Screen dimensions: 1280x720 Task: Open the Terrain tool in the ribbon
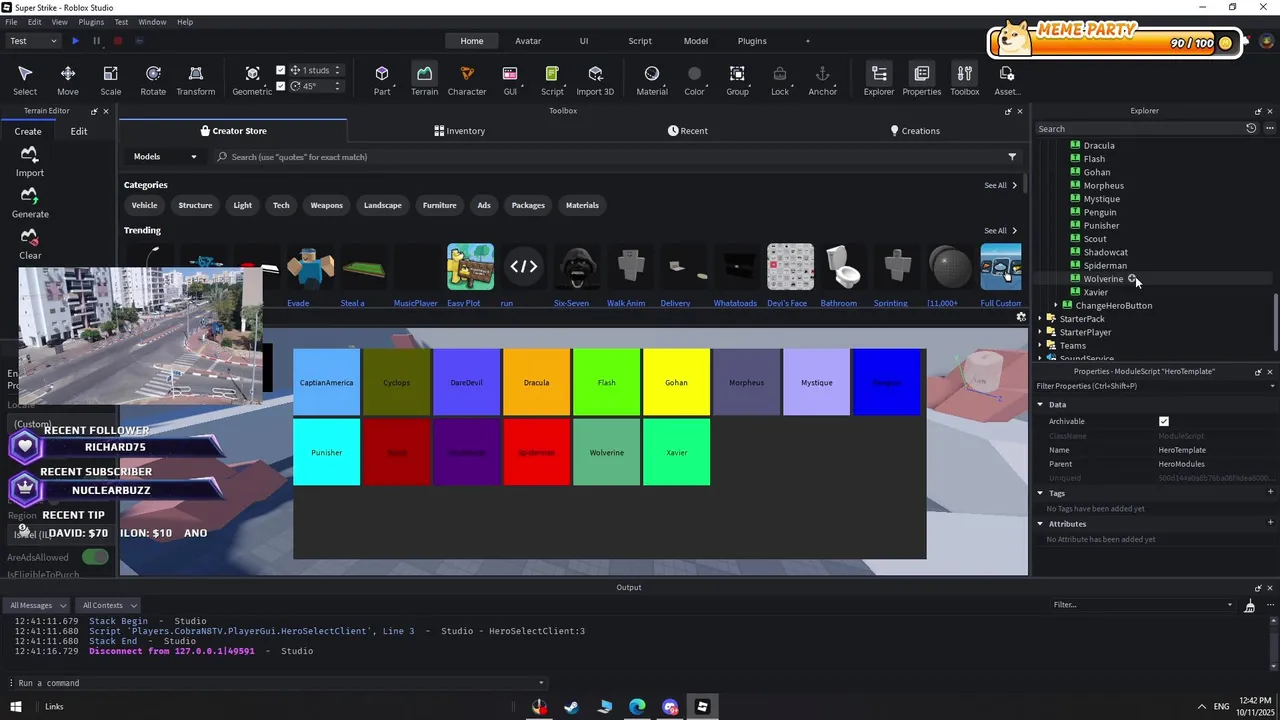click(424, 80)
